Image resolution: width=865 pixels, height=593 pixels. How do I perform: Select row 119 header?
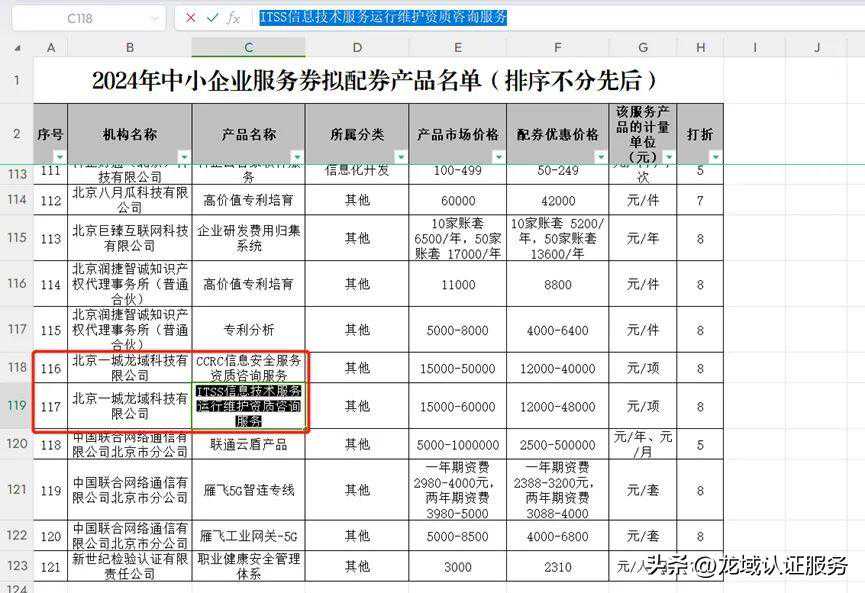click(x=16, y=406)
